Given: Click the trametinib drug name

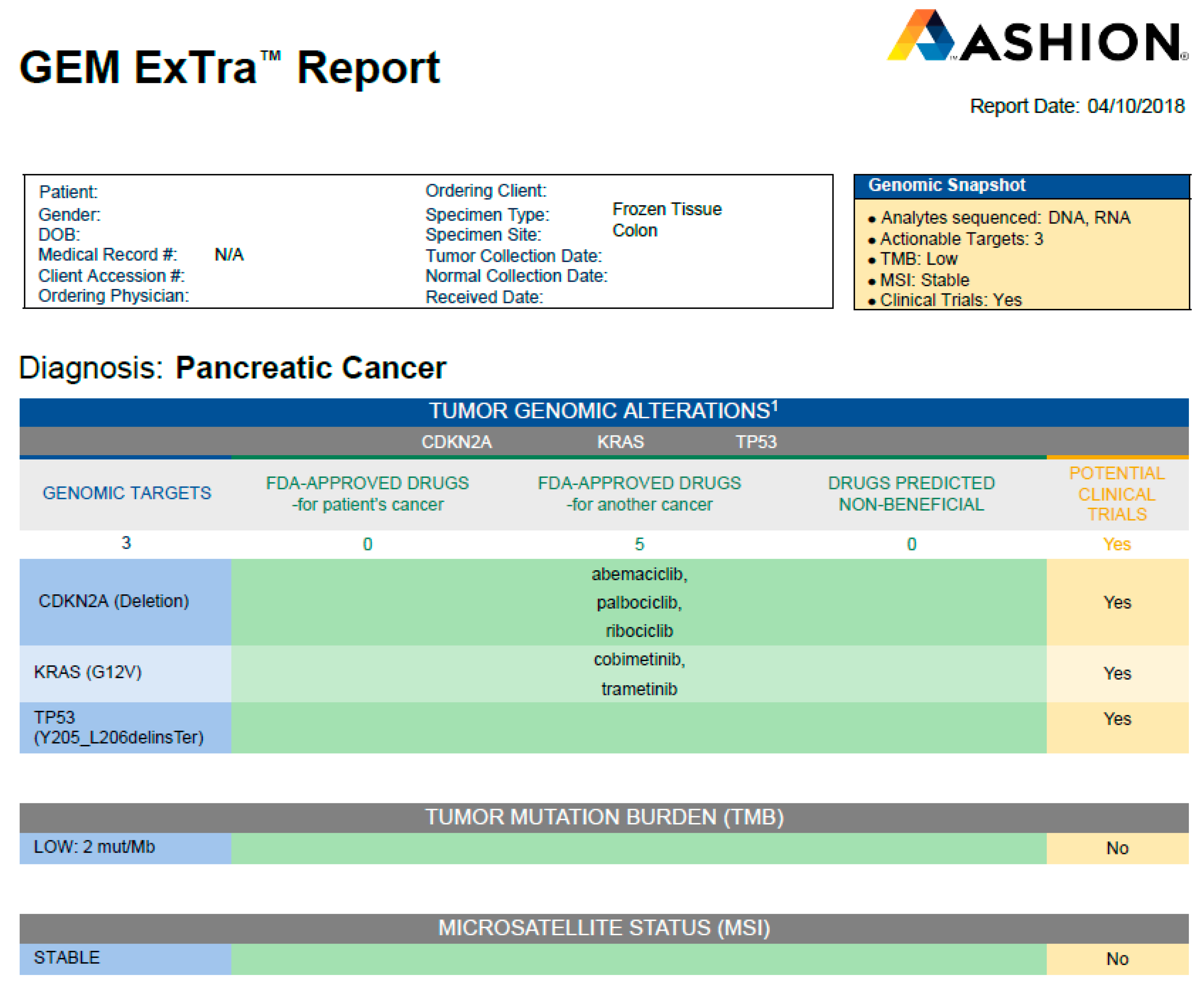Looking at the screenshot, I should [639, 689].
